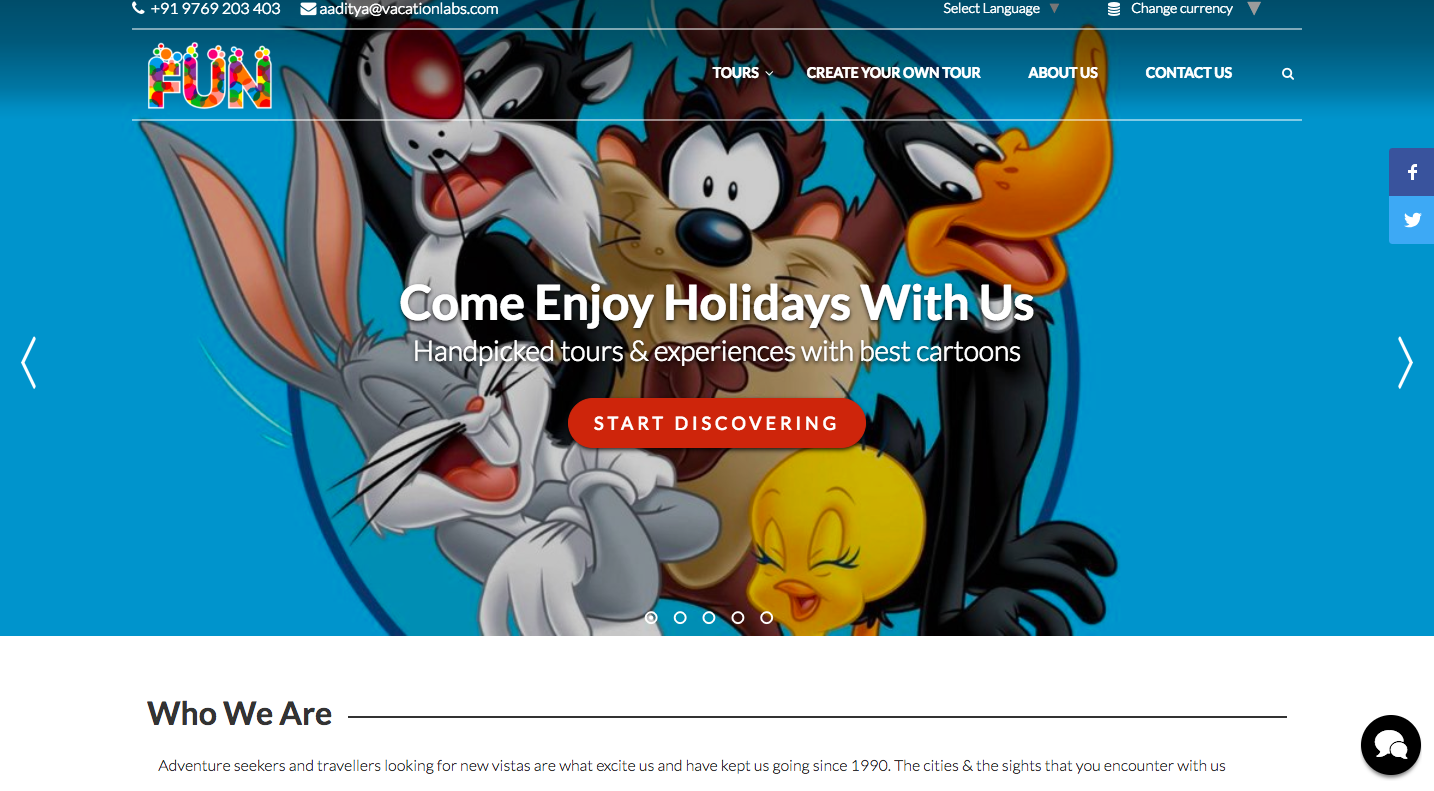The width and height of the screenshot is (1434, 791).
Task: Select the second carousel dot
Action: pos(680,618)
